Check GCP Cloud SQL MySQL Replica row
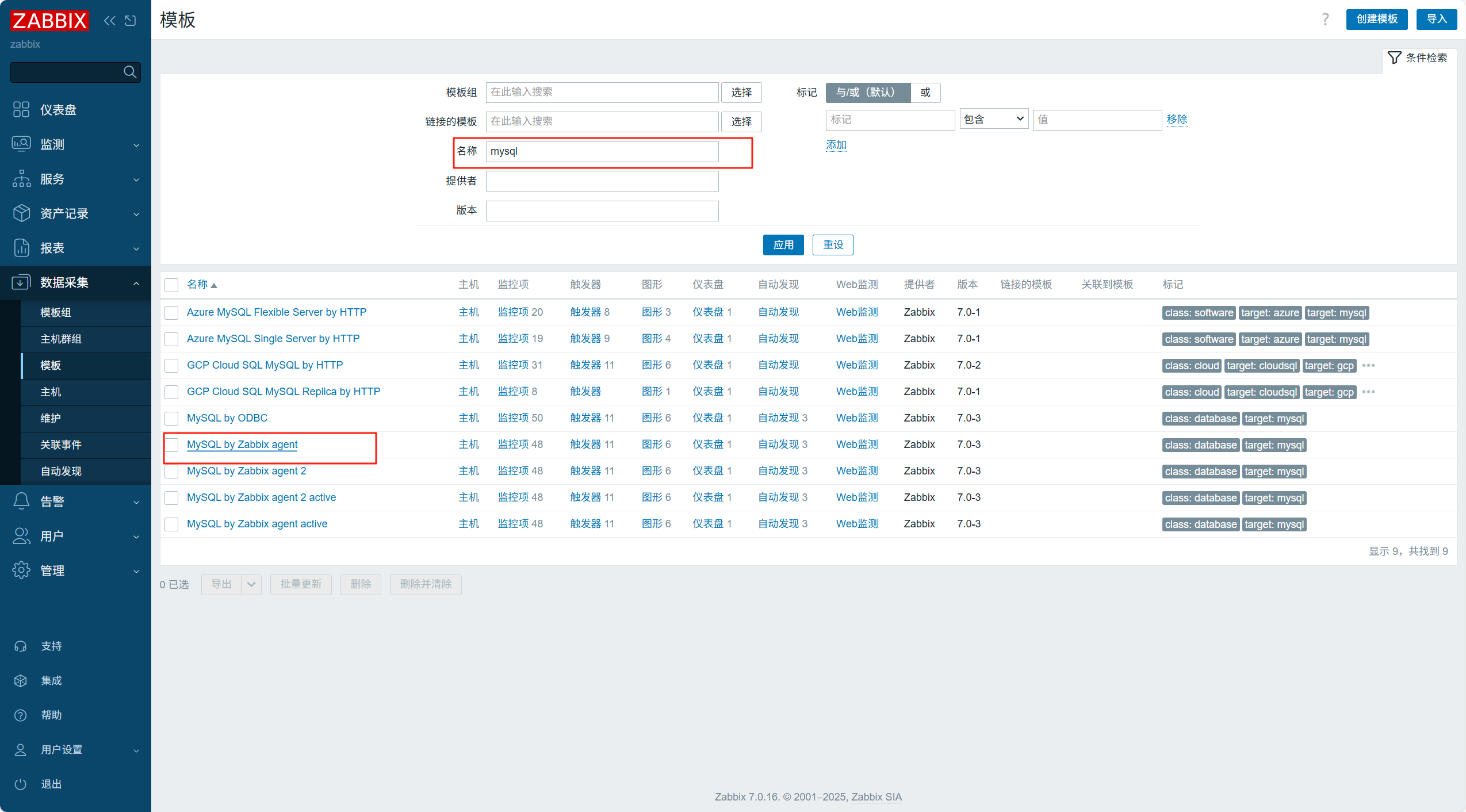1466x812 pixels. point(171,392)
